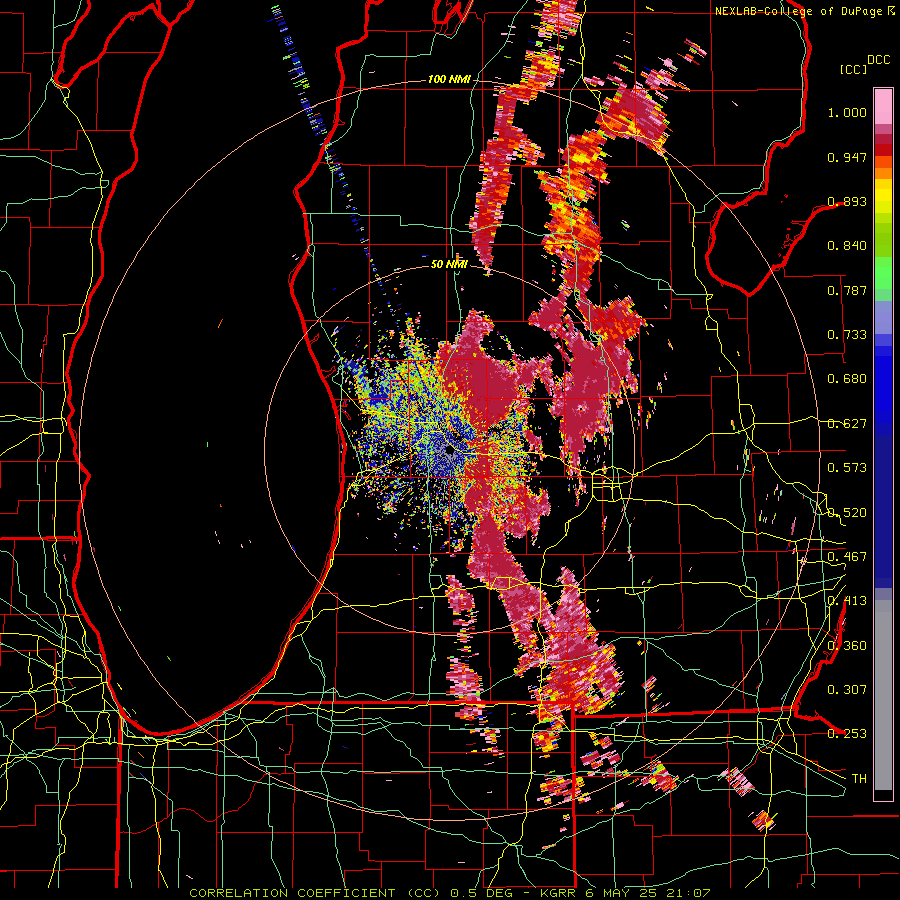Click the [CC] units label
The height and width of the screenshot is (900, 900).
[x=854, y=69]
